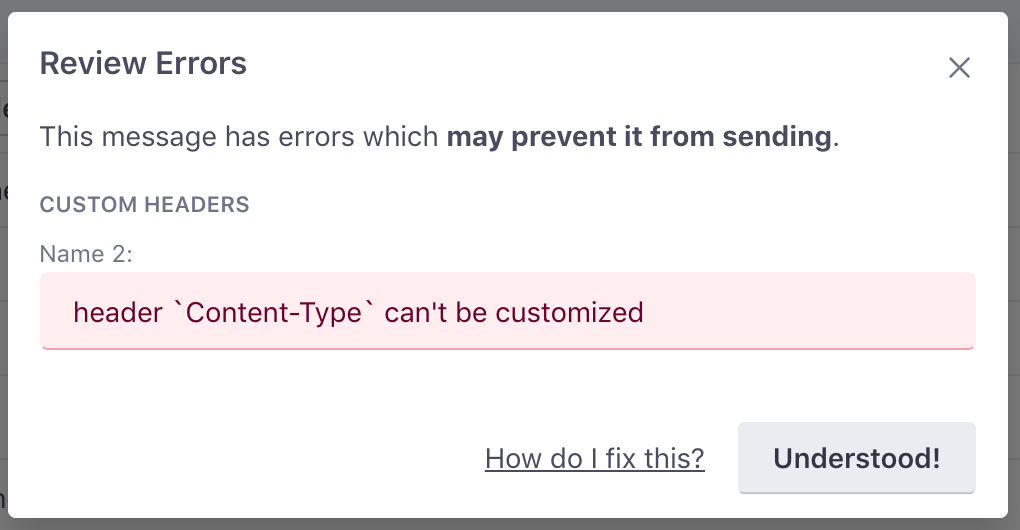The width and height of the screenshot is (1020, 530).
Task: Click the dimmed backdrop left of the dialog
Action: 3,300
